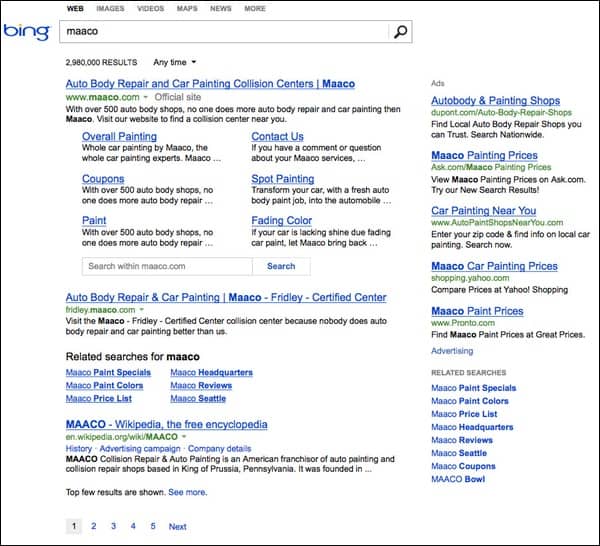The width and height of the screenshot is (600, 546).
Task: Open Maaco Seattle under Related searches for maaco
Action: (x=198, y=399)
